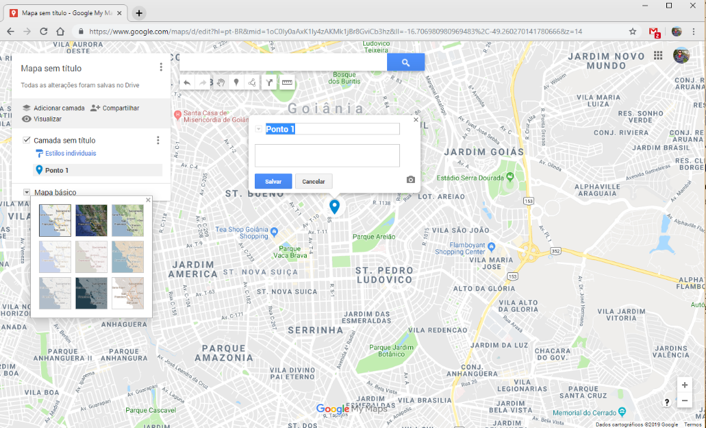Uncheck the Camada sem título layer checkbox
The image size is (706, 428).
click(x=27, y=140)
